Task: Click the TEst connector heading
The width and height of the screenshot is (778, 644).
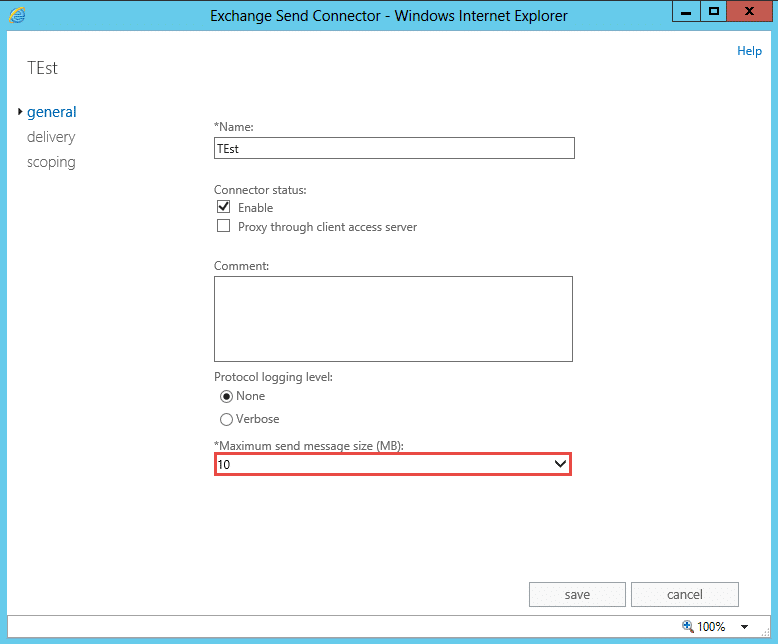Action: [42, 68]
